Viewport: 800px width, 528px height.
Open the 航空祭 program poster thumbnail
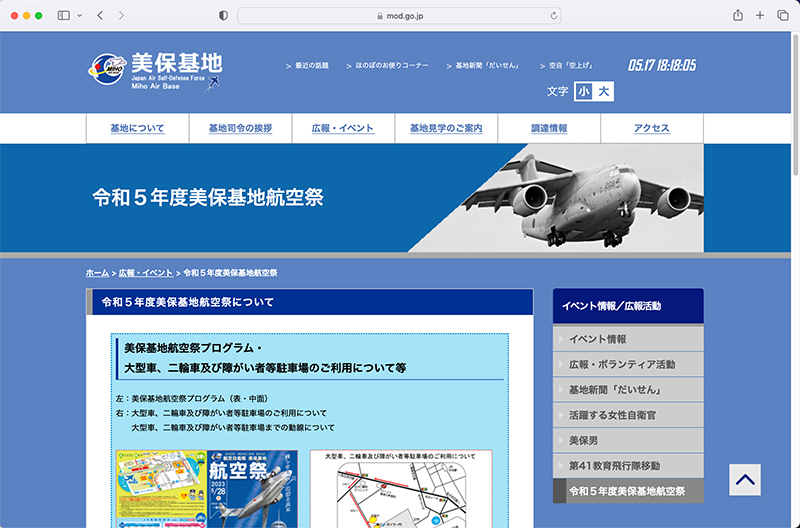coord(207,489)
